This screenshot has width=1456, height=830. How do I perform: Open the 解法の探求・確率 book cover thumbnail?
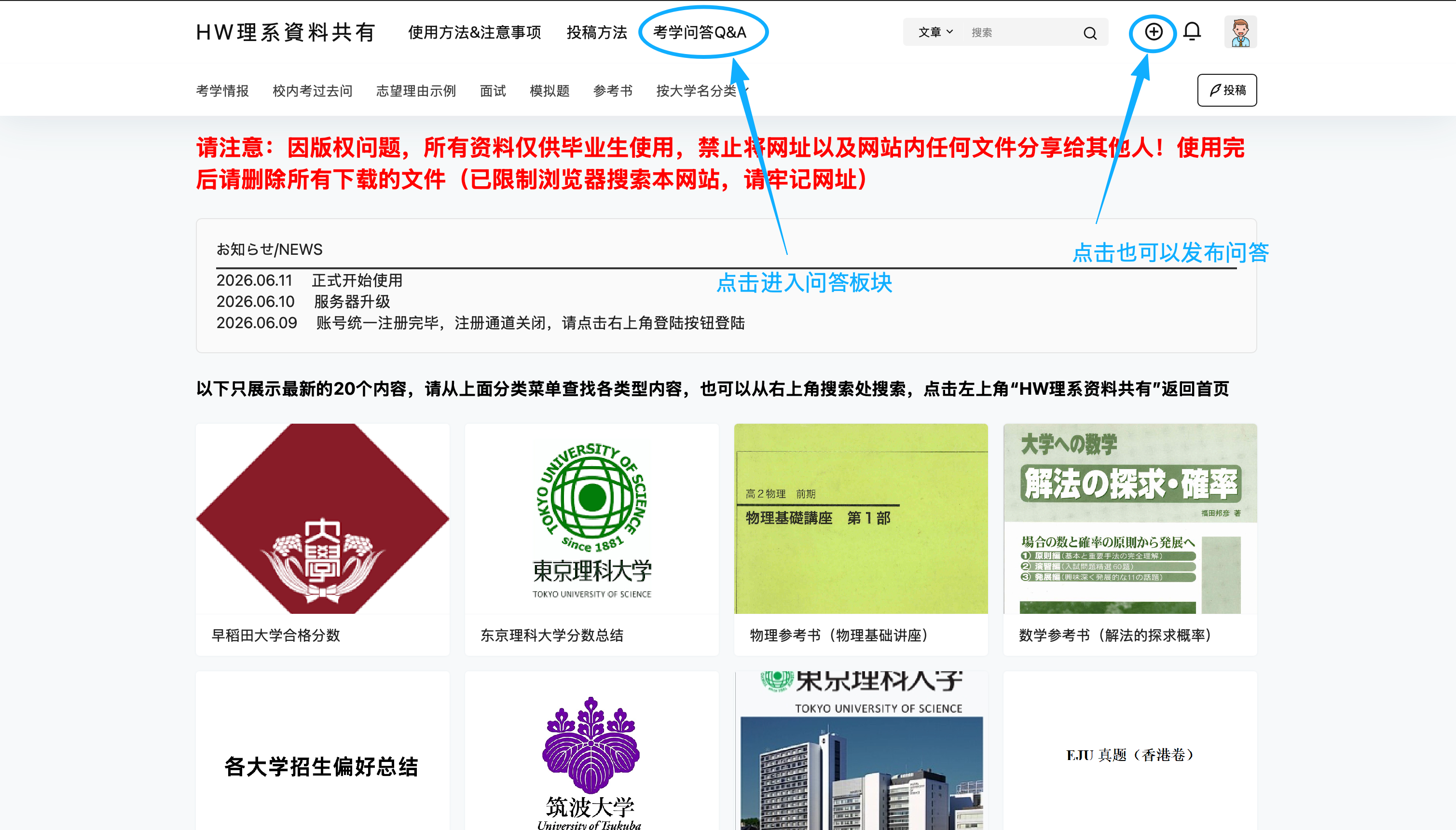1130,519
